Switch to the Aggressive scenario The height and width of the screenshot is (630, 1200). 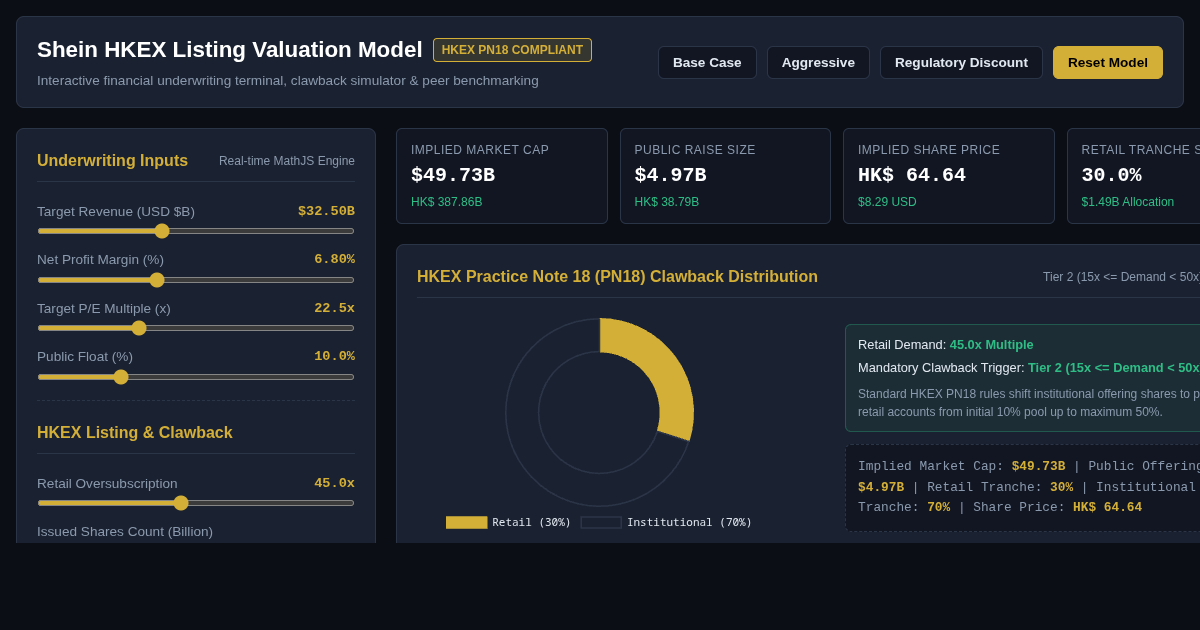pos(818,62)
